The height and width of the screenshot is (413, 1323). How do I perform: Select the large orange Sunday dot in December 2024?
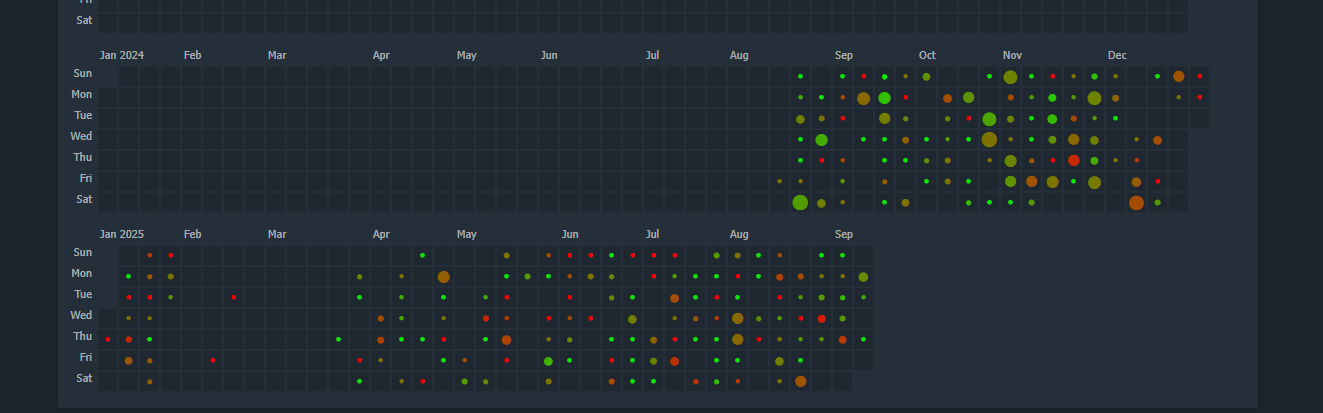coord(1178,76)
